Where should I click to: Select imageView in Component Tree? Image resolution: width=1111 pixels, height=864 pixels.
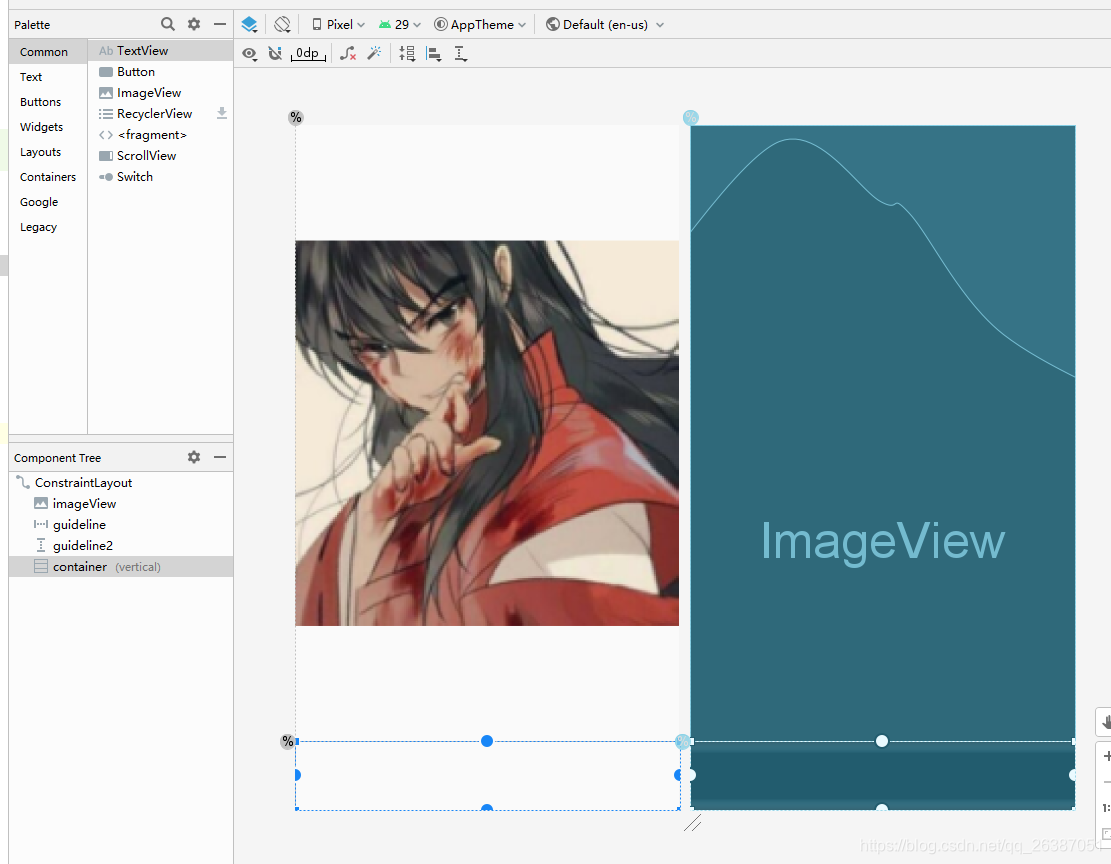(121, 504)
